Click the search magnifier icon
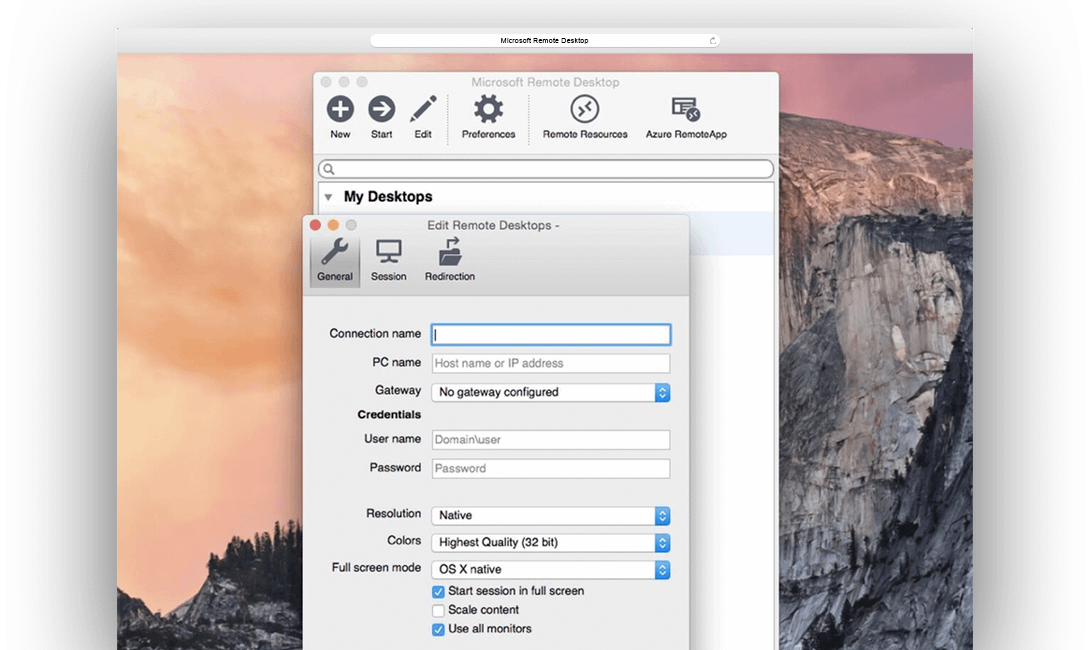This screenshot has width=1090, height=650. click(329, 169)
